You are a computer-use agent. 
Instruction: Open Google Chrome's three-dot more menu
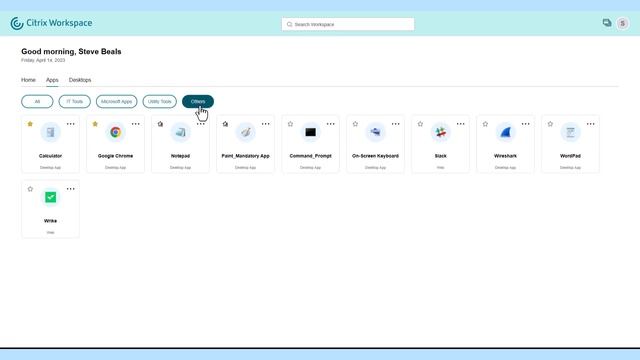coord(136,124)
